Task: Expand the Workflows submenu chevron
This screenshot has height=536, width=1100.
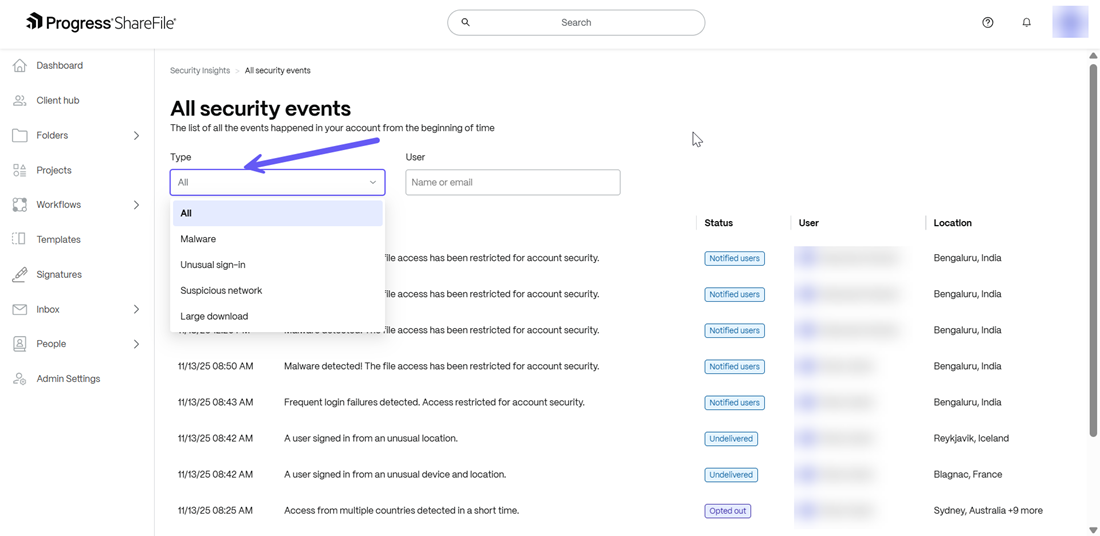Action: (136, 205)
